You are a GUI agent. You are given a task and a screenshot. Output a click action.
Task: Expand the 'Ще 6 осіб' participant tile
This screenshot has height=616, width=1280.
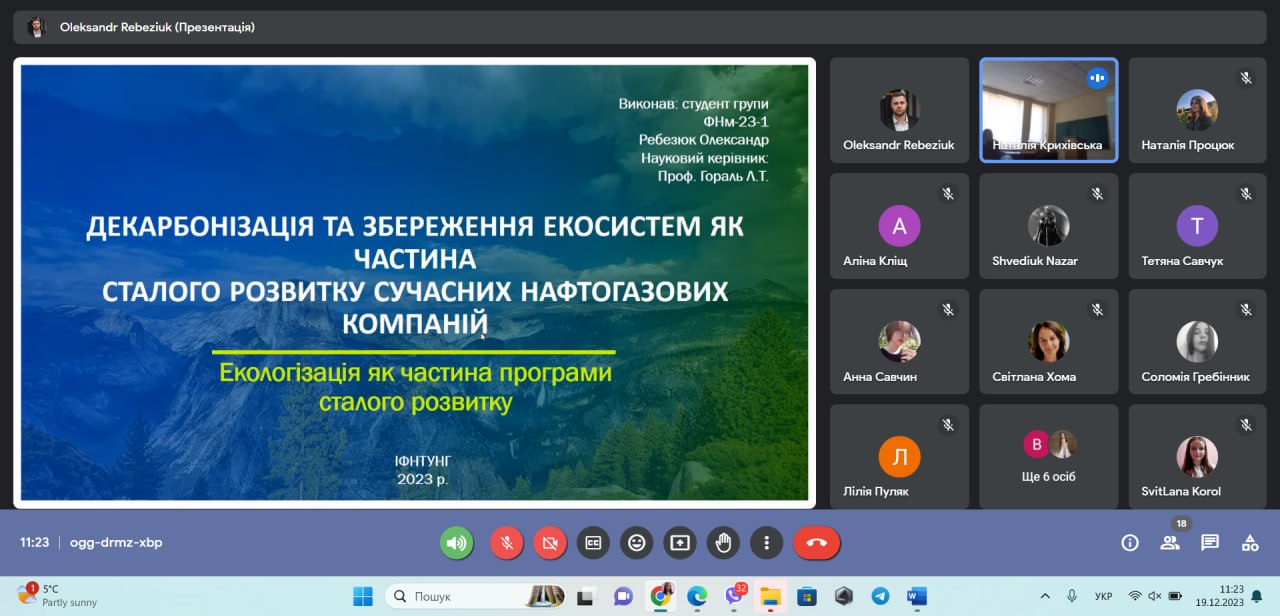click(1048, 456)
